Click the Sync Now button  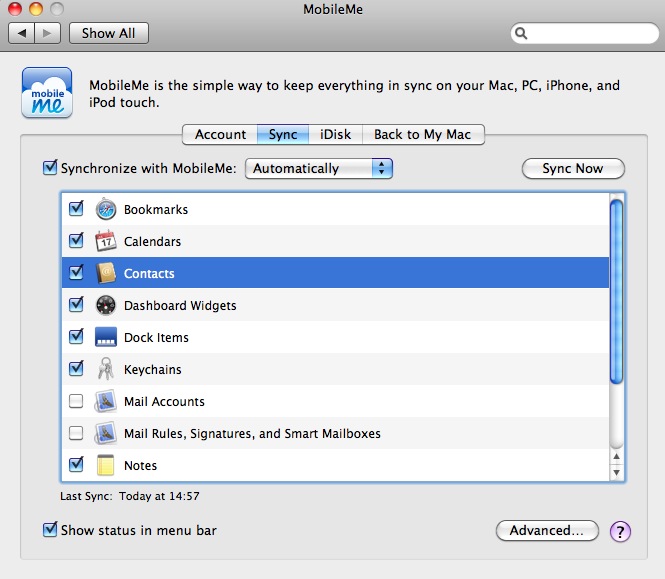(573, 168)
